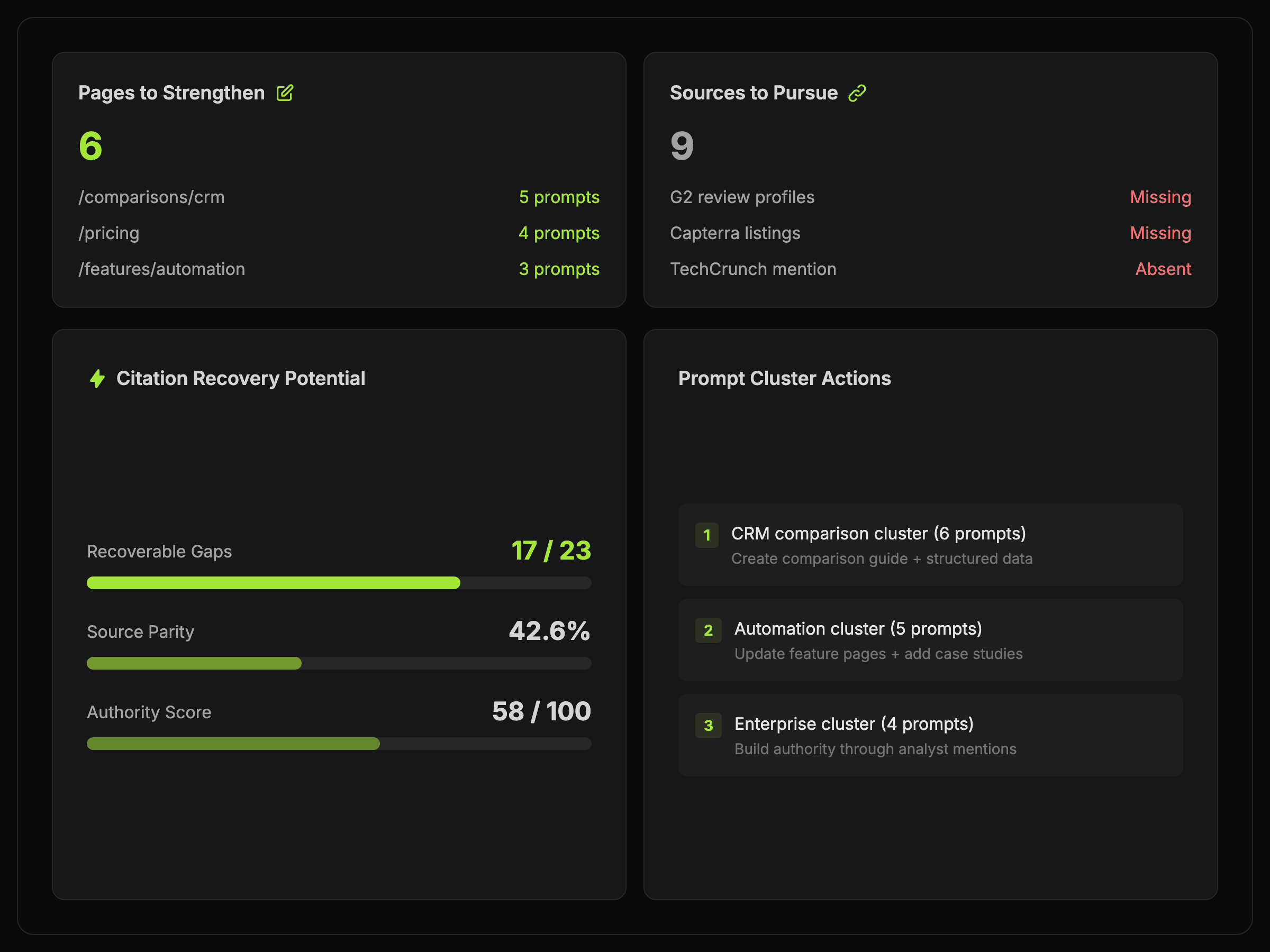Image resolution: width=1270 pixels, height=952 pixels.
Task: Click the 5 prompts count label
Action: (559, 197)
